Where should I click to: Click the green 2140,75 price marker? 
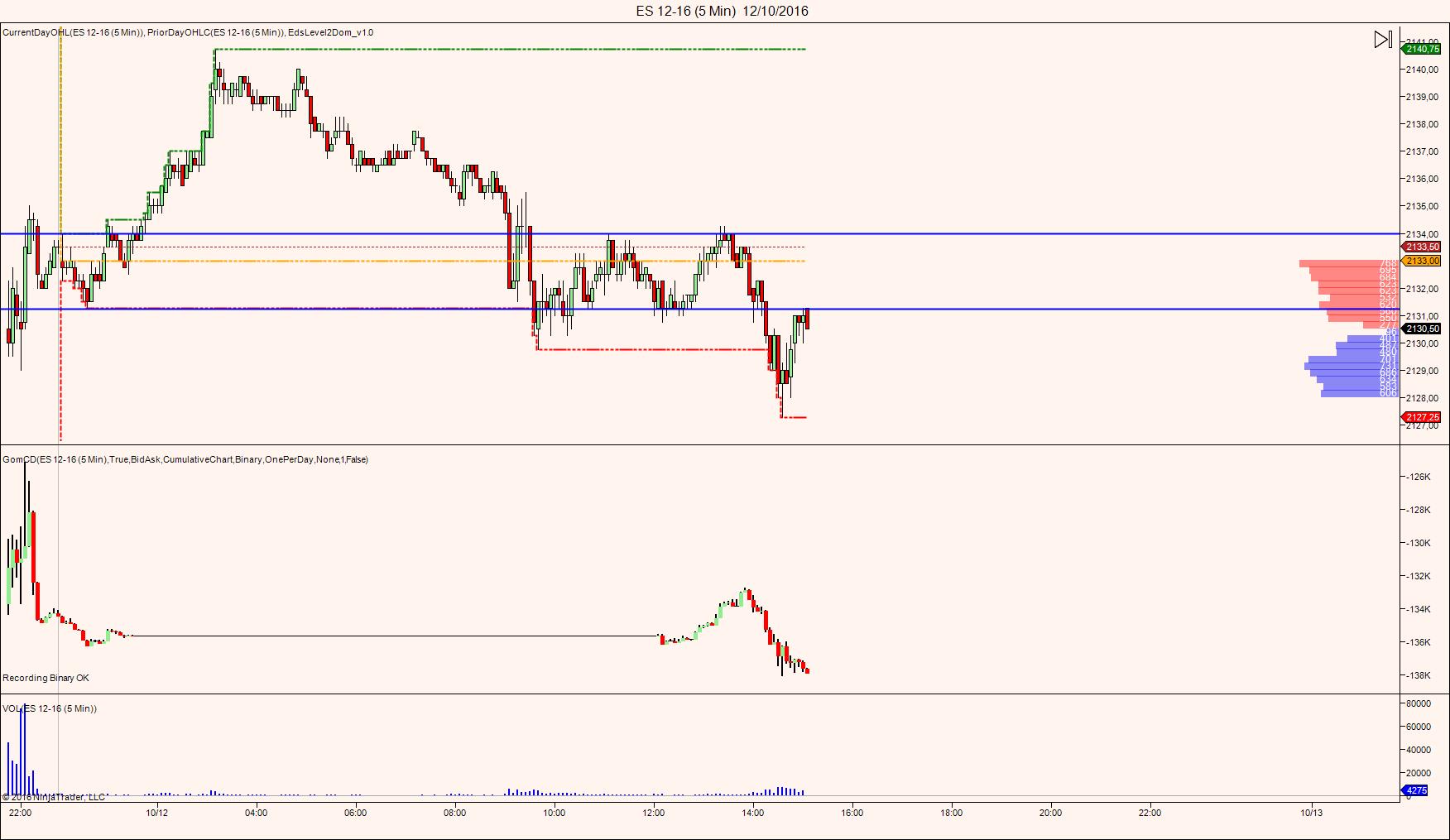(x=1423, y=50)
